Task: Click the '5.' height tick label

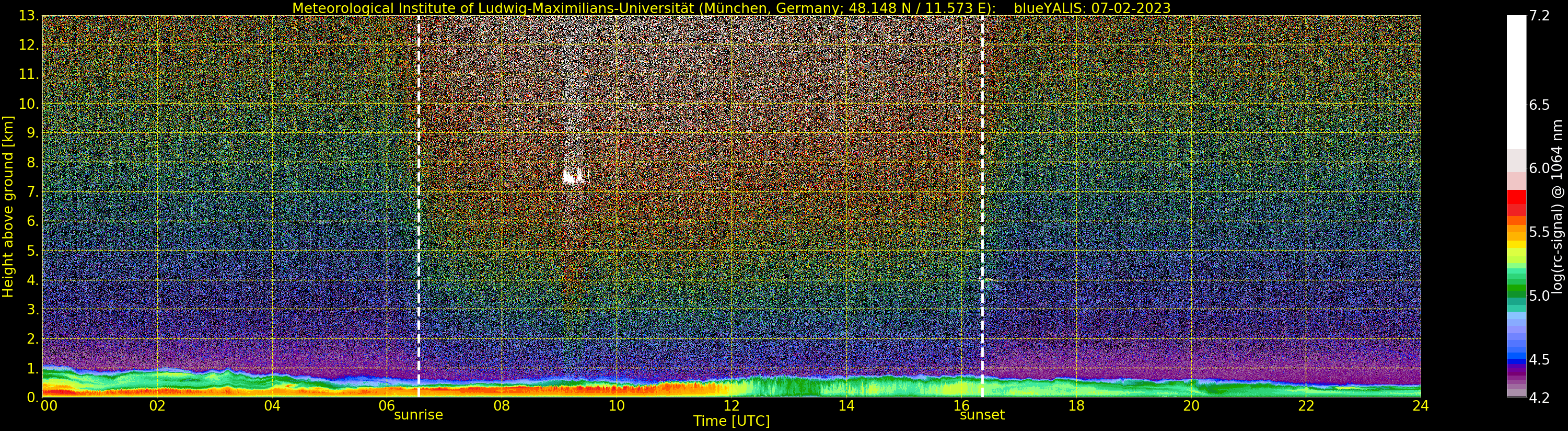Action: (33, 251)
